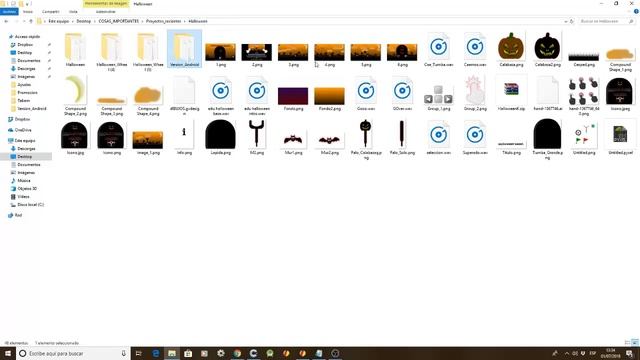This screenshot has width=640, height=360.
Task: Select the Image_5.png thumbnail
Action: click(x=148, y=141)
